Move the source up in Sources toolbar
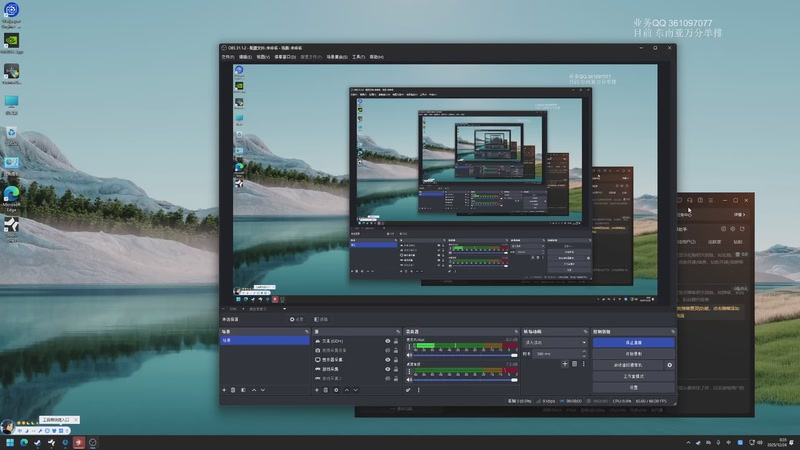The image size is (800, 450). pos(347,390)
